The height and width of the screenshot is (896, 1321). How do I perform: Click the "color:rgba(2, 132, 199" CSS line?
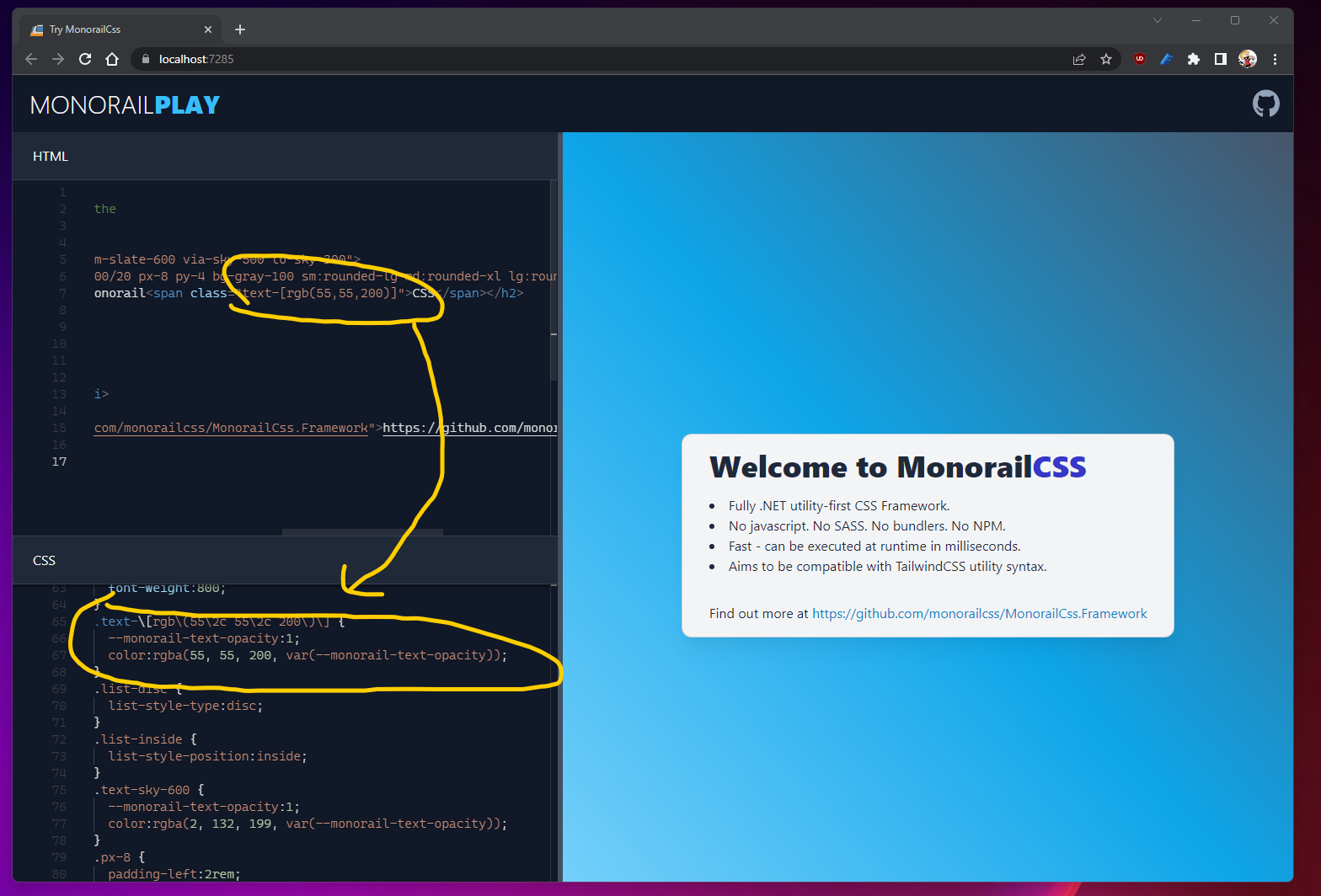308,824
